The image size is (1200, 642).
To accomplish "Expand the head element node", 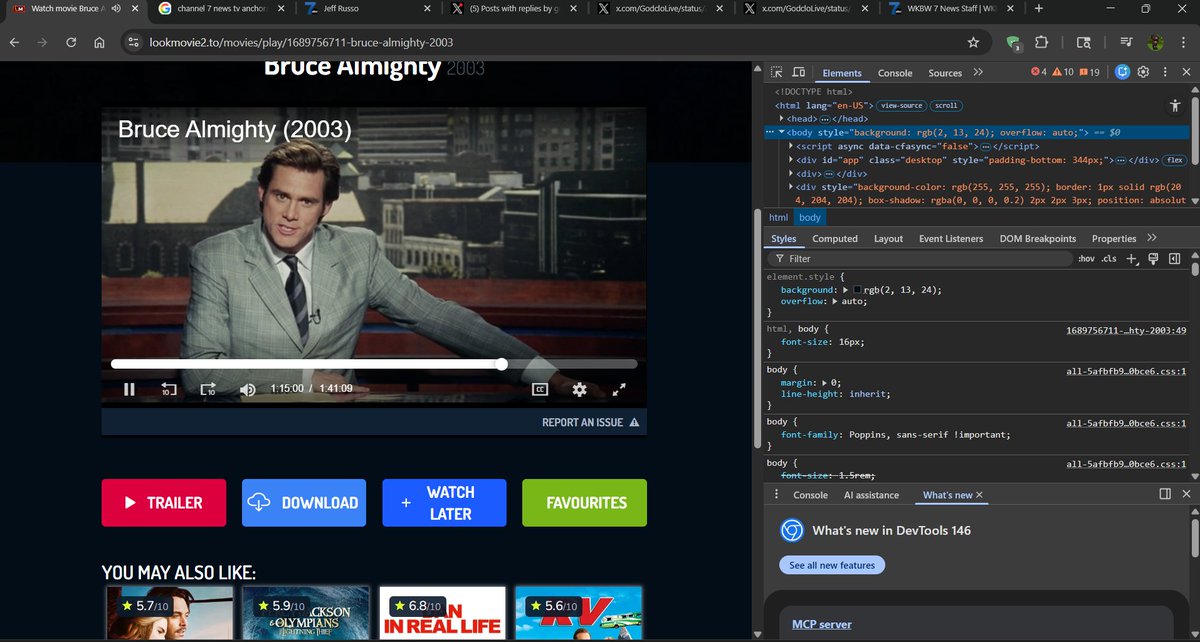I will (781, 119).
